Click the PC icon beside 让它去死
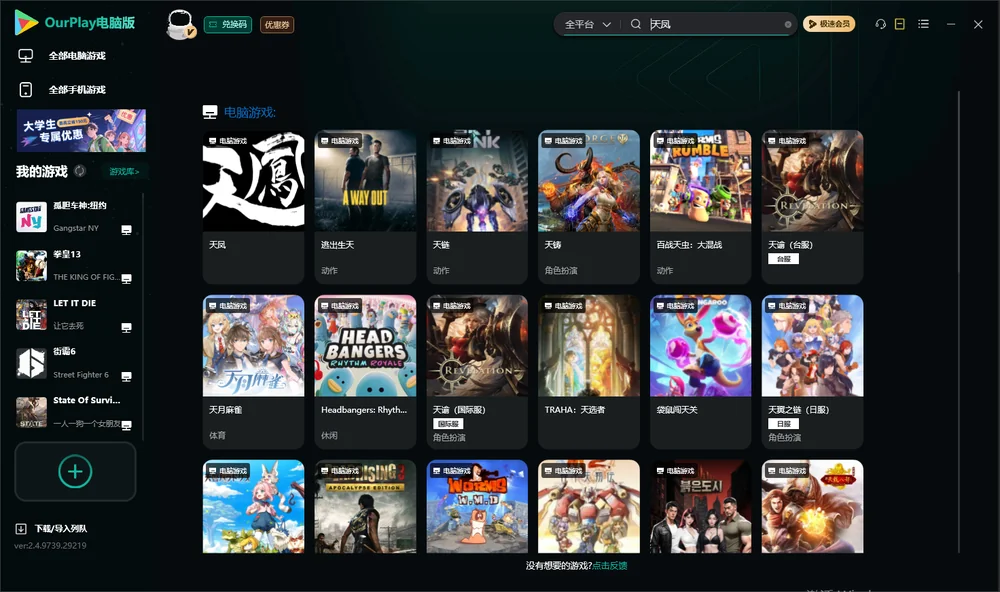This screenshot has width=1000, height=592. [x=126, y=328]
